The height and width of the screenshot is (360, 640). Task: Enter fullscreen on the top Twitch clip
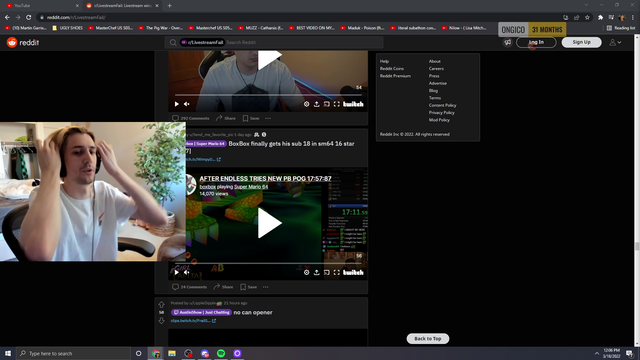(336, 104)
